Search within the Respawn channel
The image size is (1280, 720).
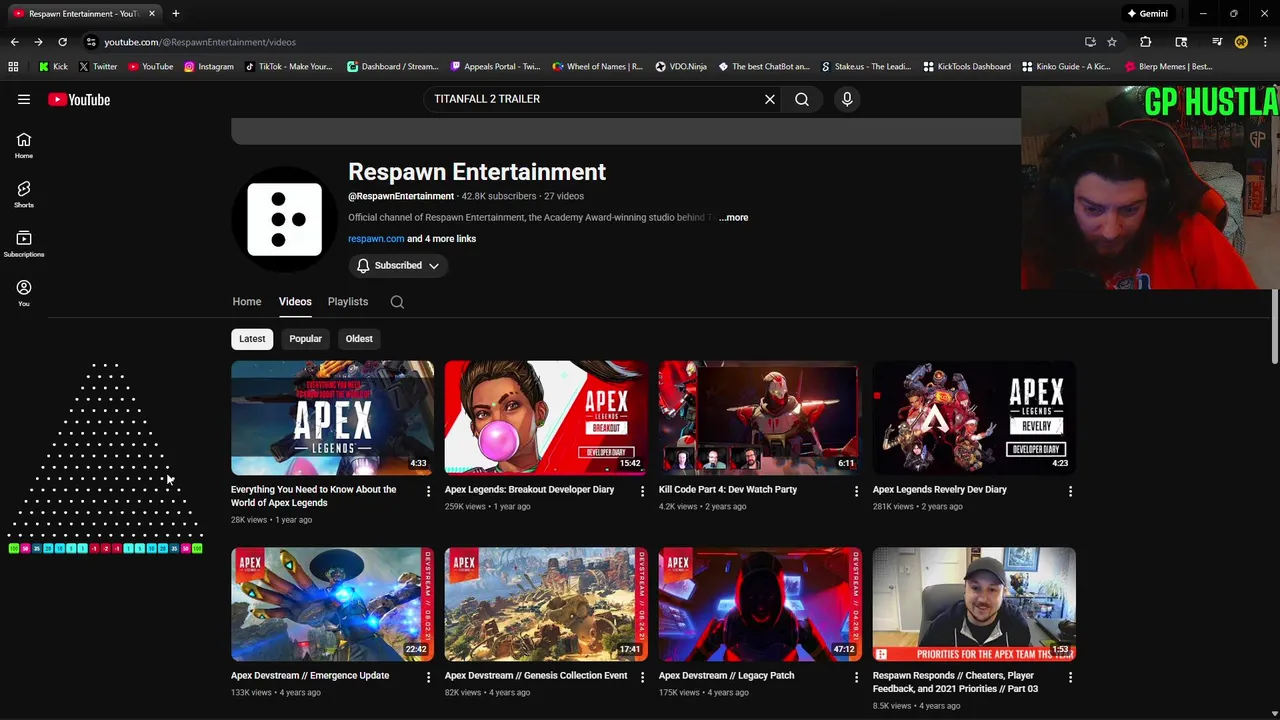coord(397,302)
